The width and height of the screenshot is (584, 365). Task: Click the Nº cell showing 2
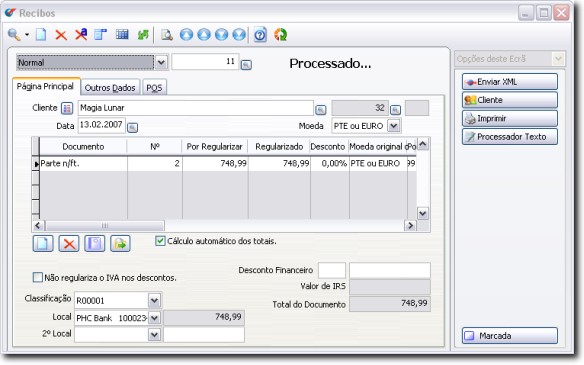pos(155,164)
